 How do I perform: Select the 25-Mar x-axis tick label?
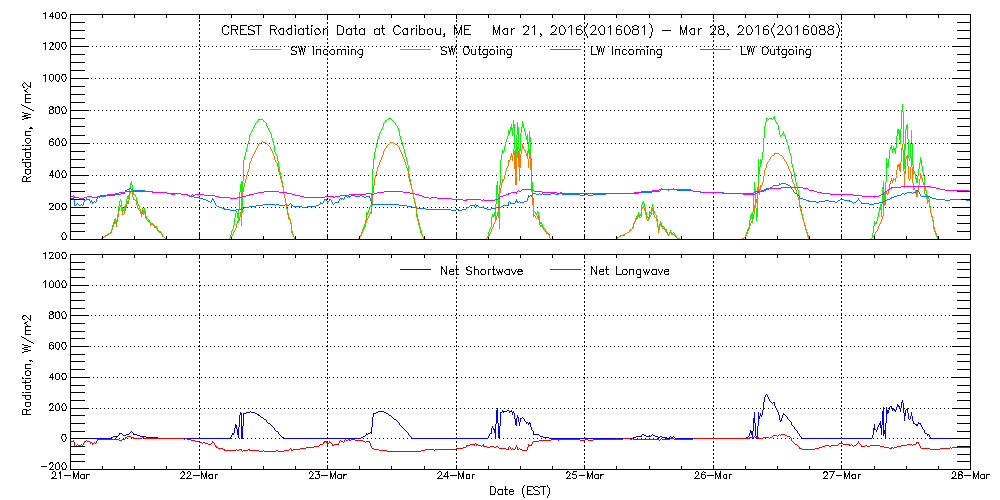(585, 476)
